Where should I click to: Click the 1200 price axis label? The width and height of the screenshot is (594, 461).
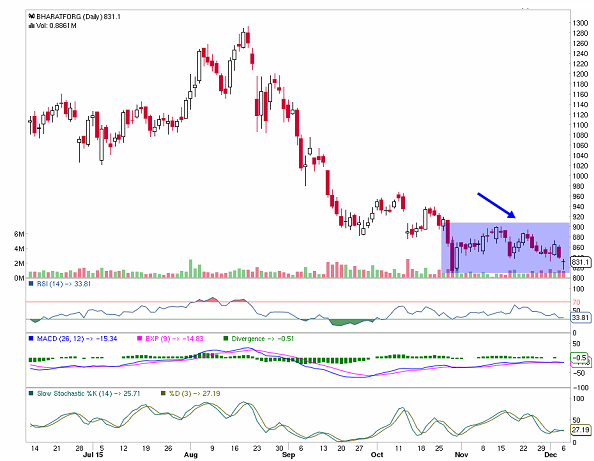580,74
